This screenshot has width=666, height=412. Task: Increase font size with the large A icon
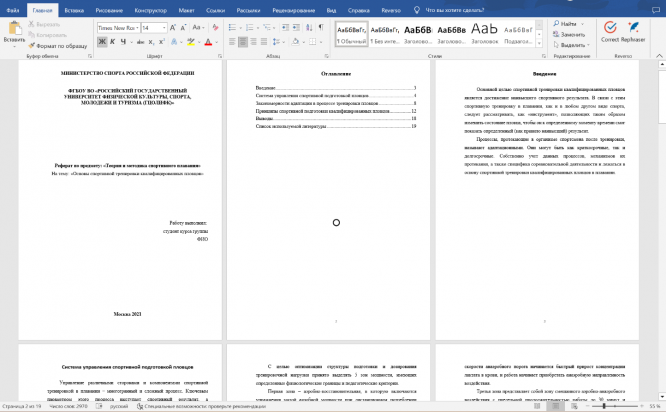[173, 28]
